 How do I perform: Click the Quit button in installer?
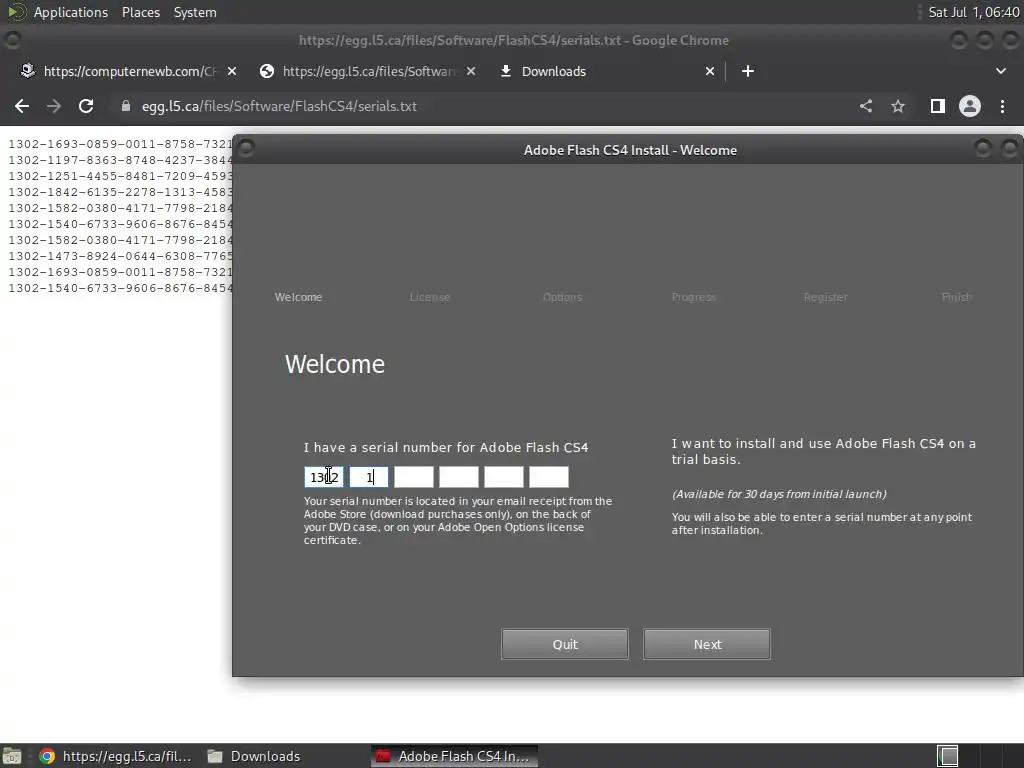(565, 645)
